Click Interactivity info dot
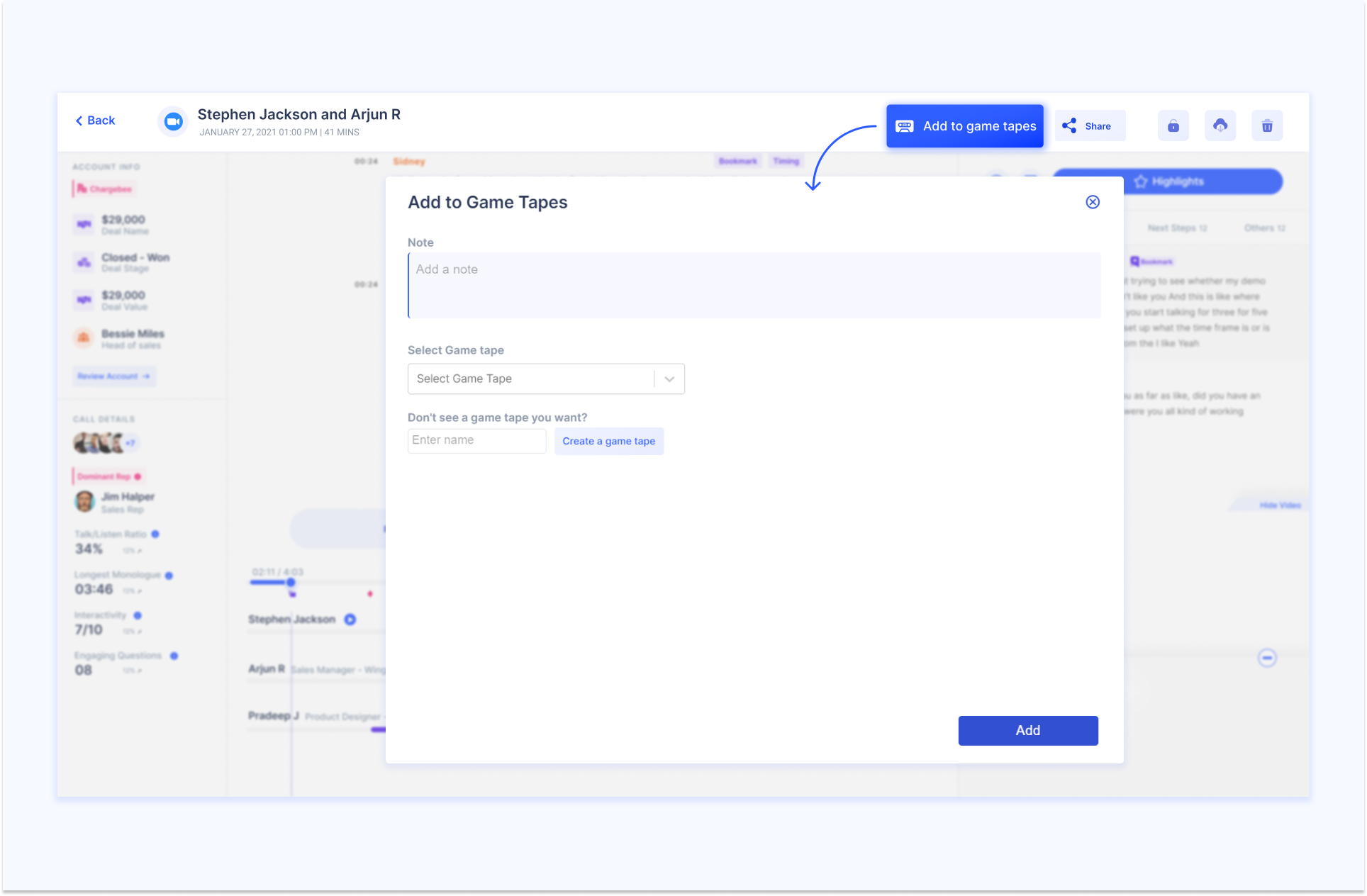This screenshot has height=896, width=1367. pyautogui.click(x=138, y=615)
